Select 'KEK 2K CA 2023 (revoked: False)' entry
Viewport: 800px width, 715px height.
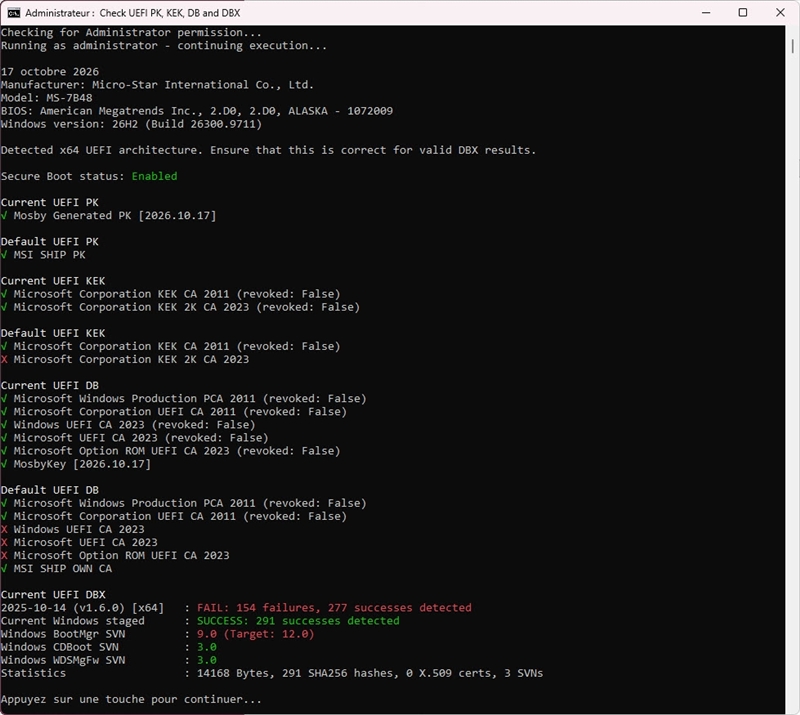click(x=187, y=307)
